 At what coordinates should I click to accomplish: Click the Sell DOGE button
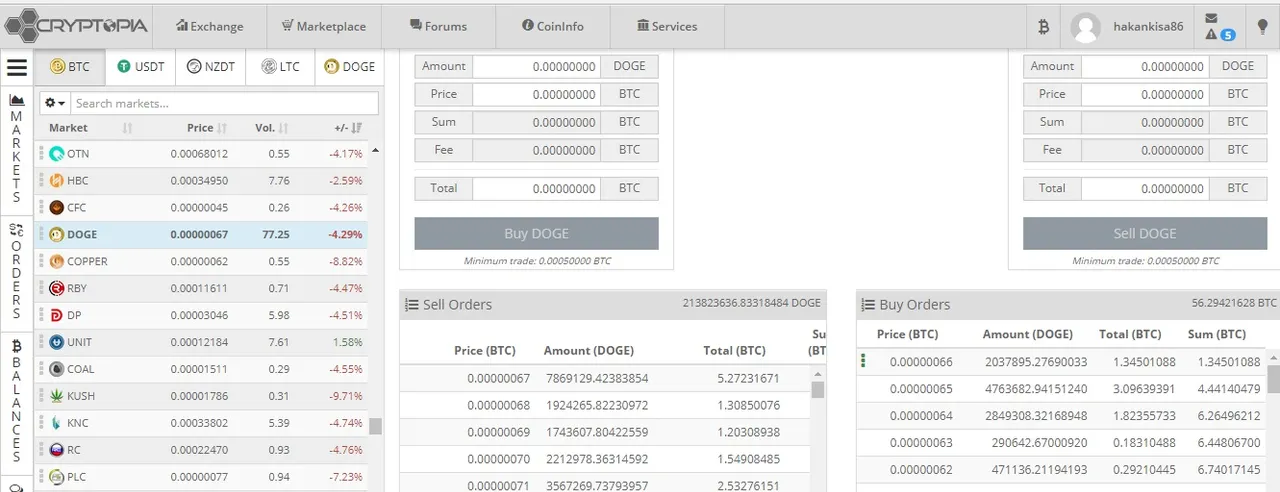pyautogui.click(x=1144, y=233)
